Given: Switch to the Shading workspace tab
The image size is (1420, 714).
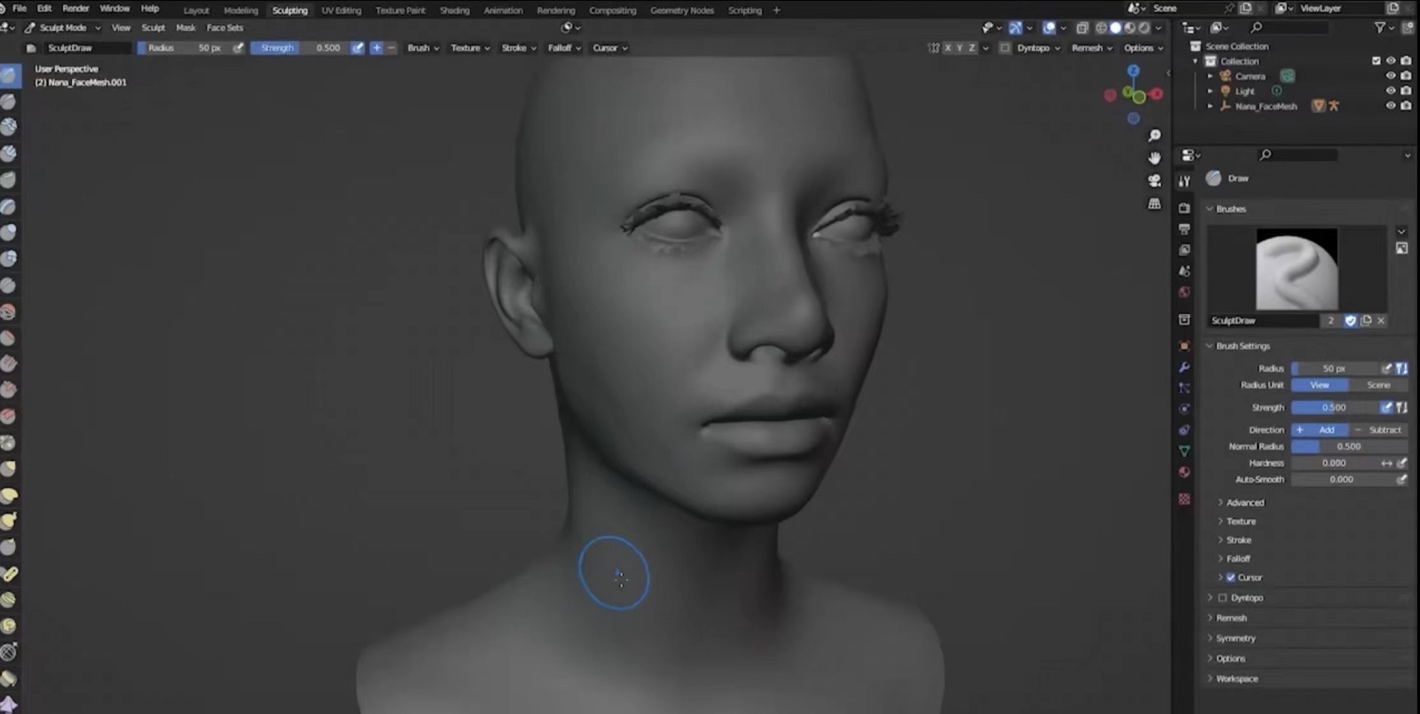Looking at the screenshot, I should pos(454,10).
